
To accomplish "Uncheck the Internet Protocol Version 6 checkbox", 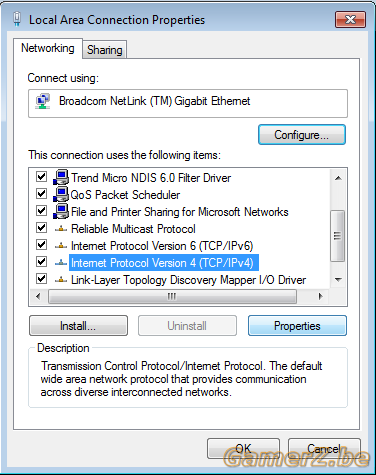I will point(41,245).
